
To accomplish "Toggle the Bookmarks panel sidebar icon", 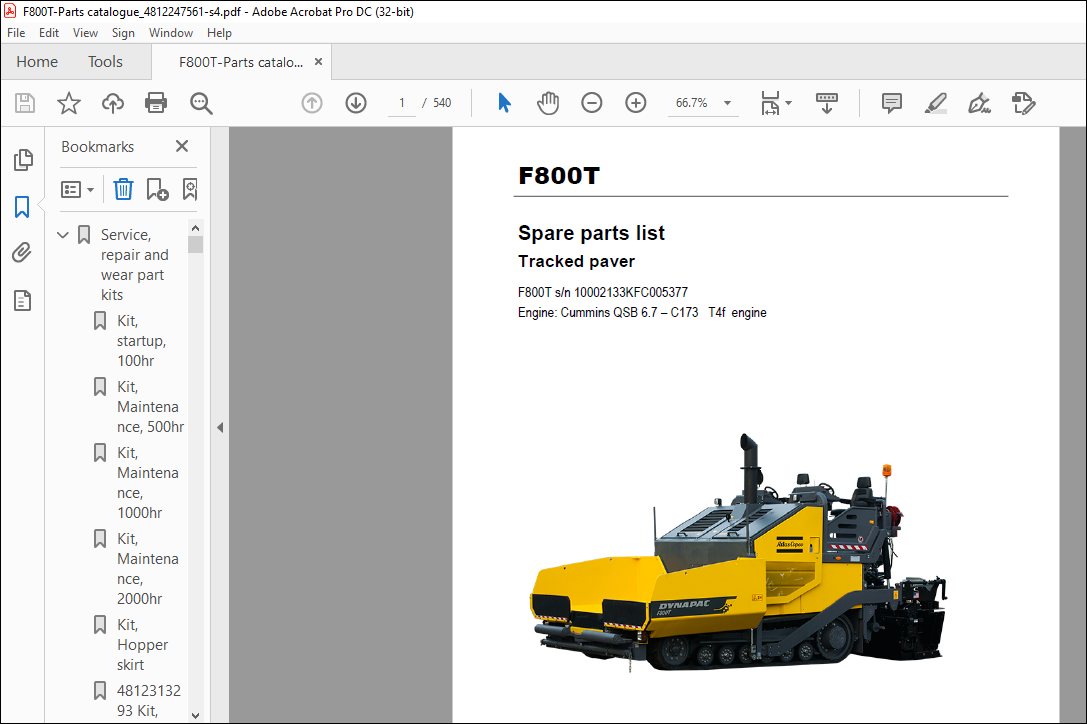I will point(22,207).
